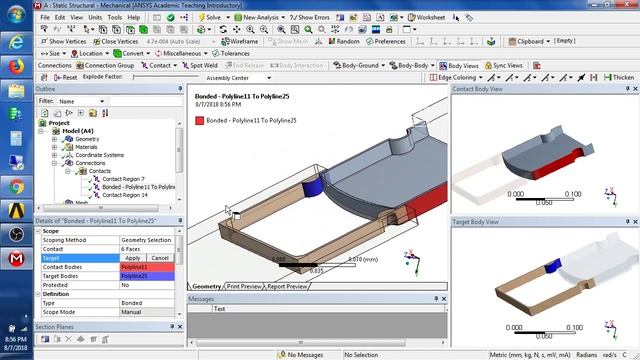Pin the Outline panel
The height and width of the screenshot is (360, 640).
click(180, 89)
